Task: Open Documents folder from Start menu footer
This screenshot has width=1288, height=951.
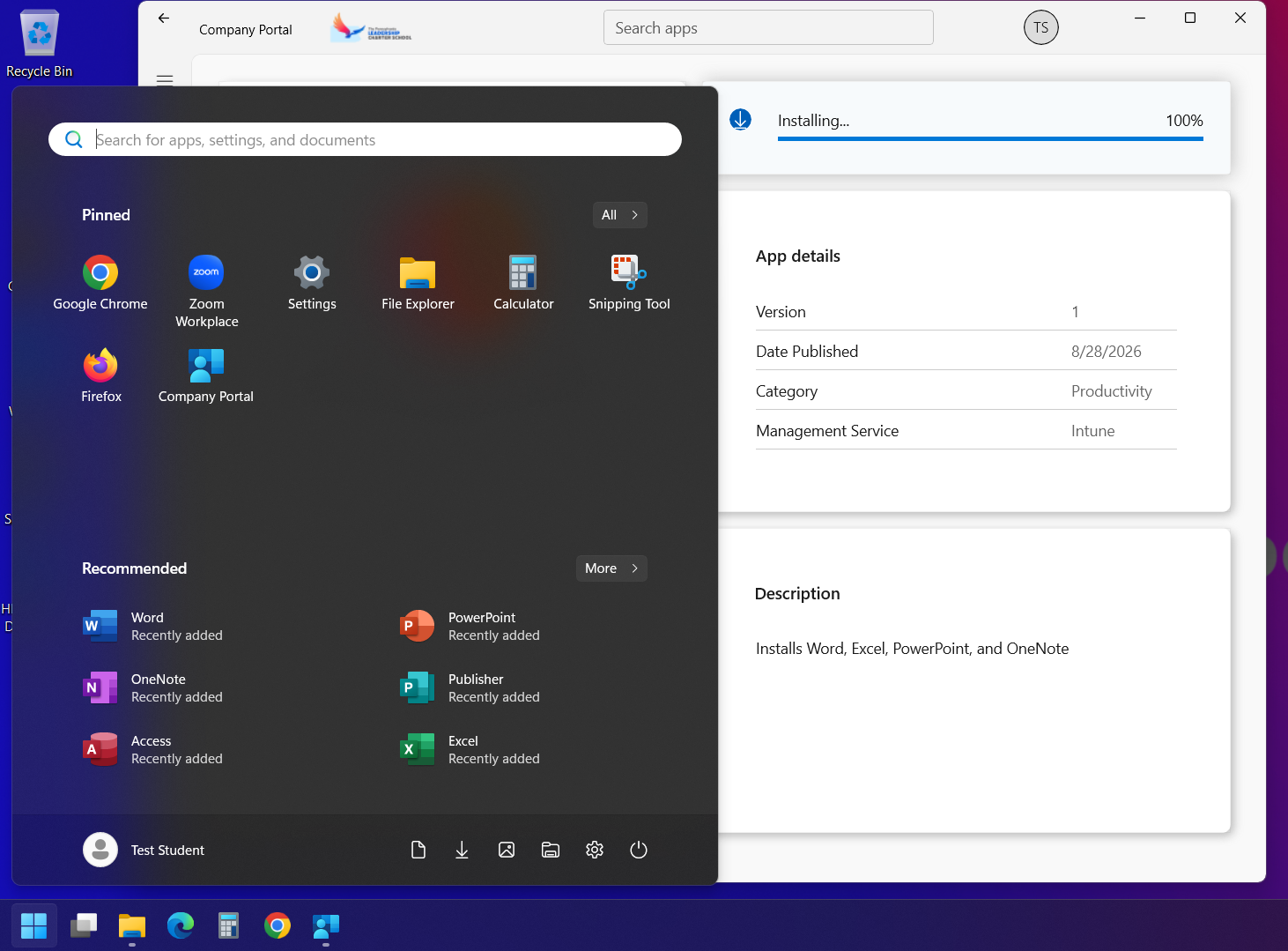Action: coord(418,850)
